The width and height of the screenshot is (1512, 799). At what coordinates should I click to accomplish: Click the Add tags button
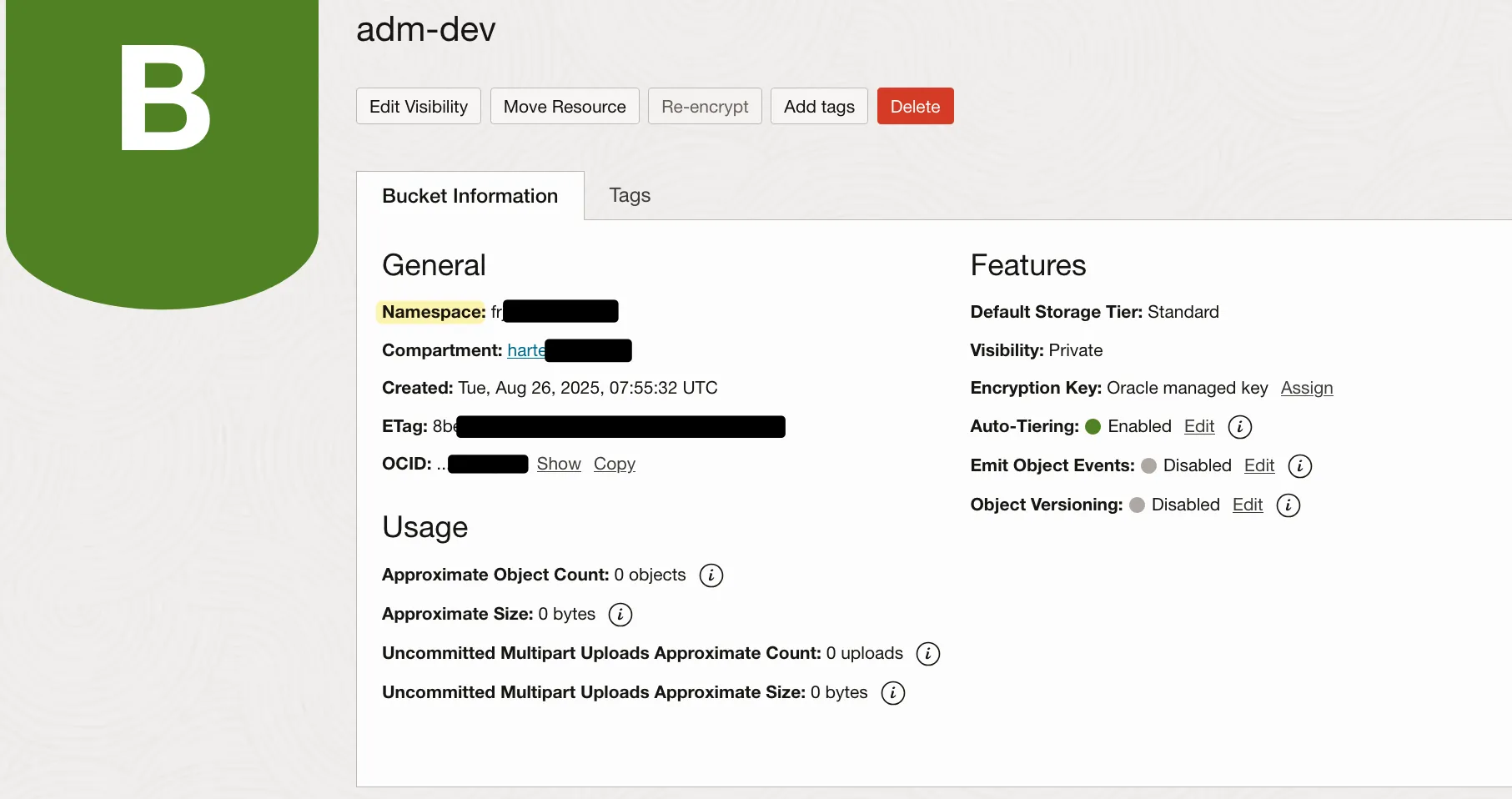point(818,107)
